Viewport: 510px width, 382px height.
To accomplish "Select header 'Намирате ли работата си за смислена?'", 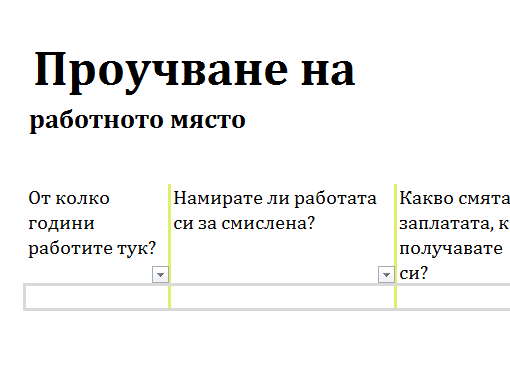I will pos(275,211).
